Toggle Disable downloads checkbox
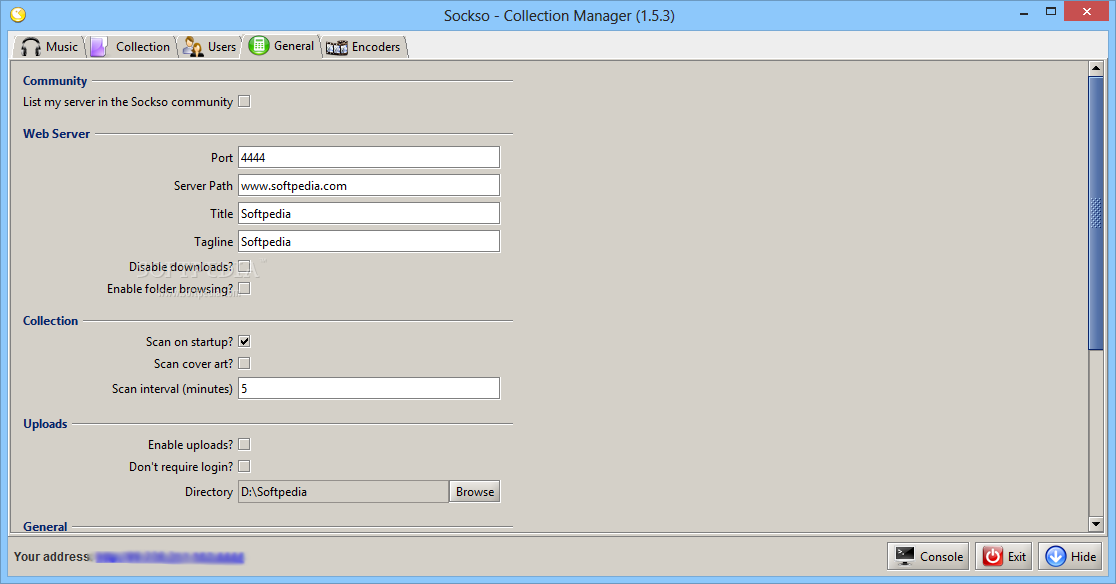Image resolution: width=1116 pixels, height=584 pixels. [x=244, y=267]
